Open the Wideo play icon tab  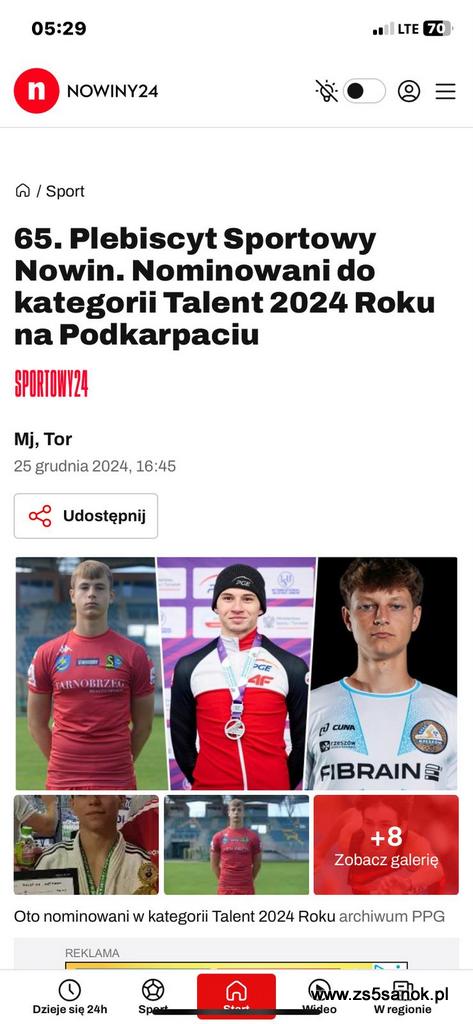[319, 996]
